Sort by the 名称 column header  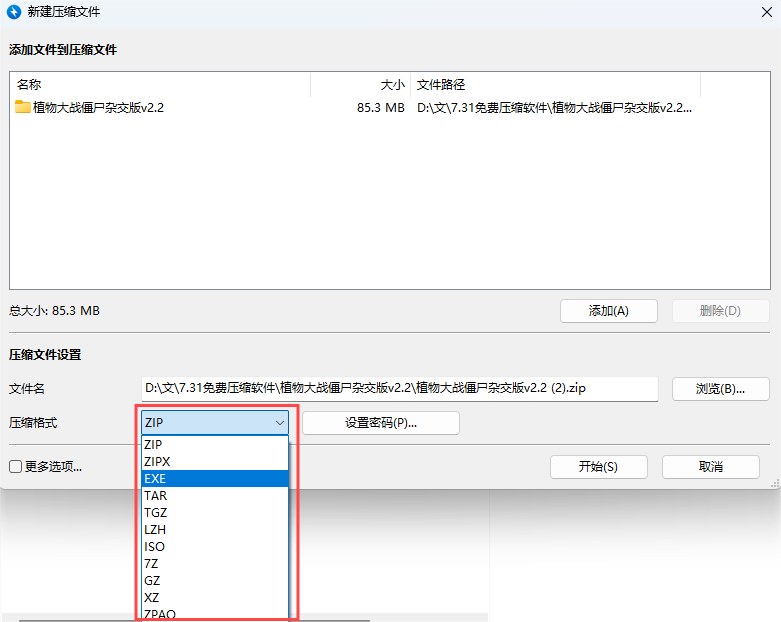point(160,85)
